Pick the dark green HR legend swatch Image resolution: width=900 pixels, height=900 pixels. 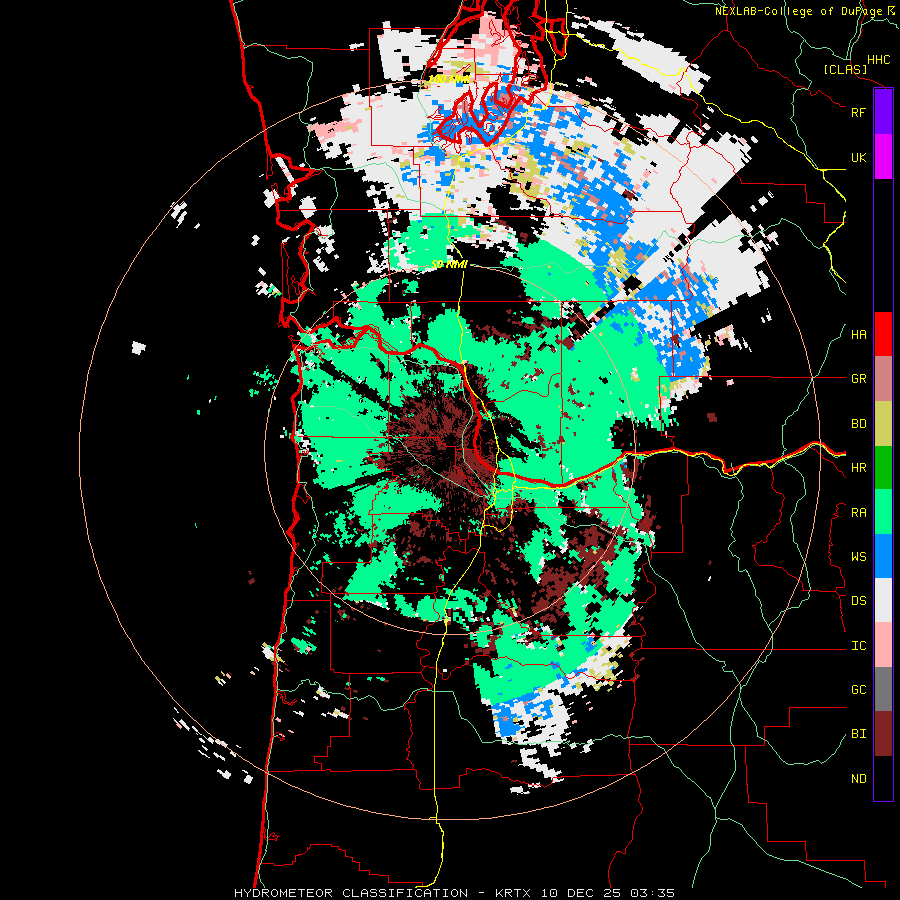[x=883, y=467]
